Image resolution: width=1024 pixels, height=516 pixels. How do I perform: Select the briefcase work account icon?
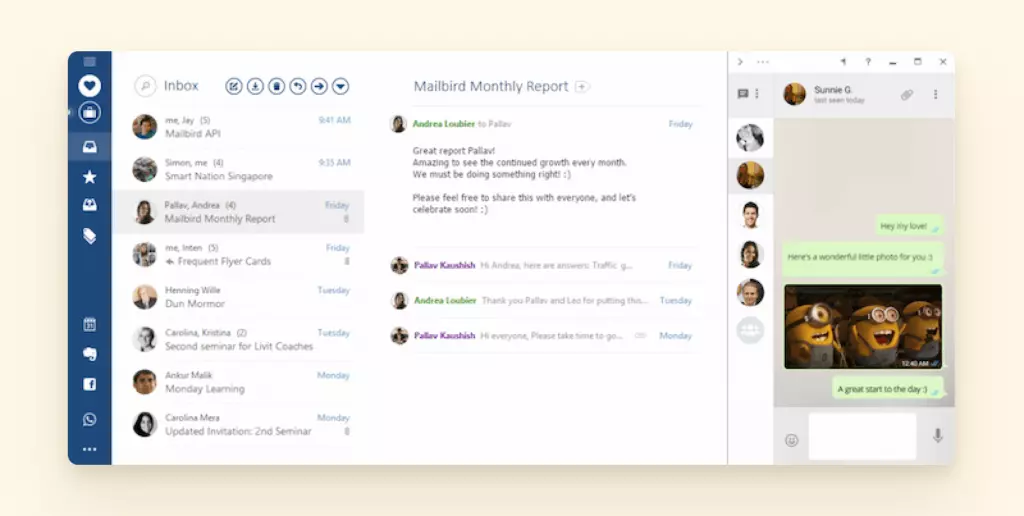89,113
